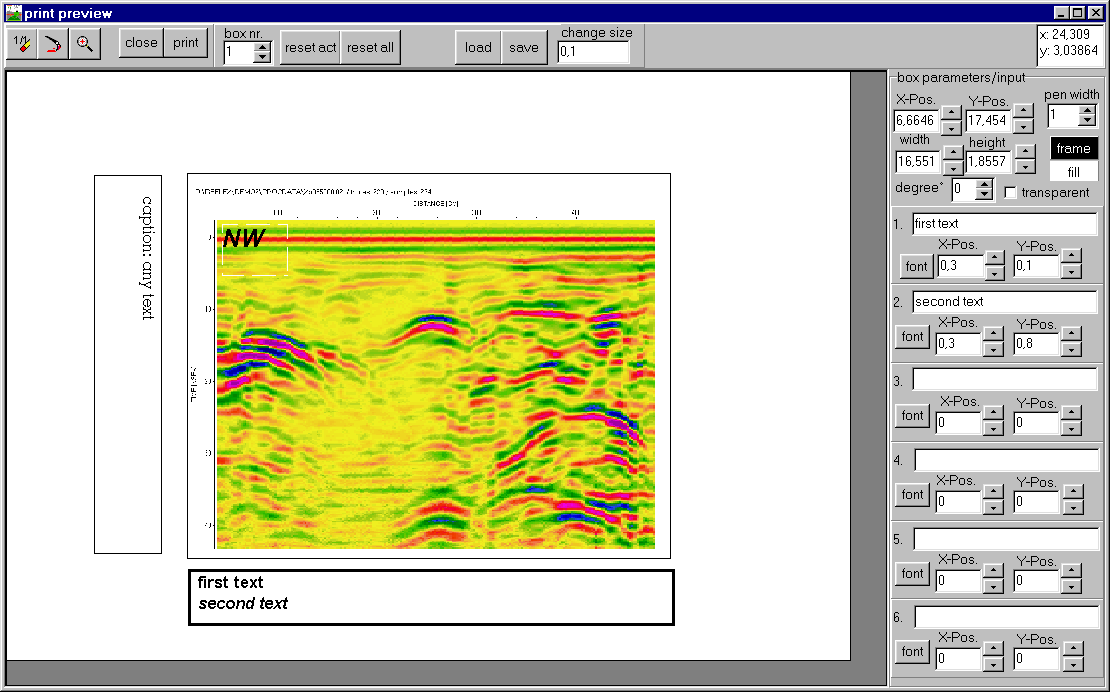Viewport: 1110px width, 692px height.
Task: Decrease the degree rotation value
Action: click(984, 194)
